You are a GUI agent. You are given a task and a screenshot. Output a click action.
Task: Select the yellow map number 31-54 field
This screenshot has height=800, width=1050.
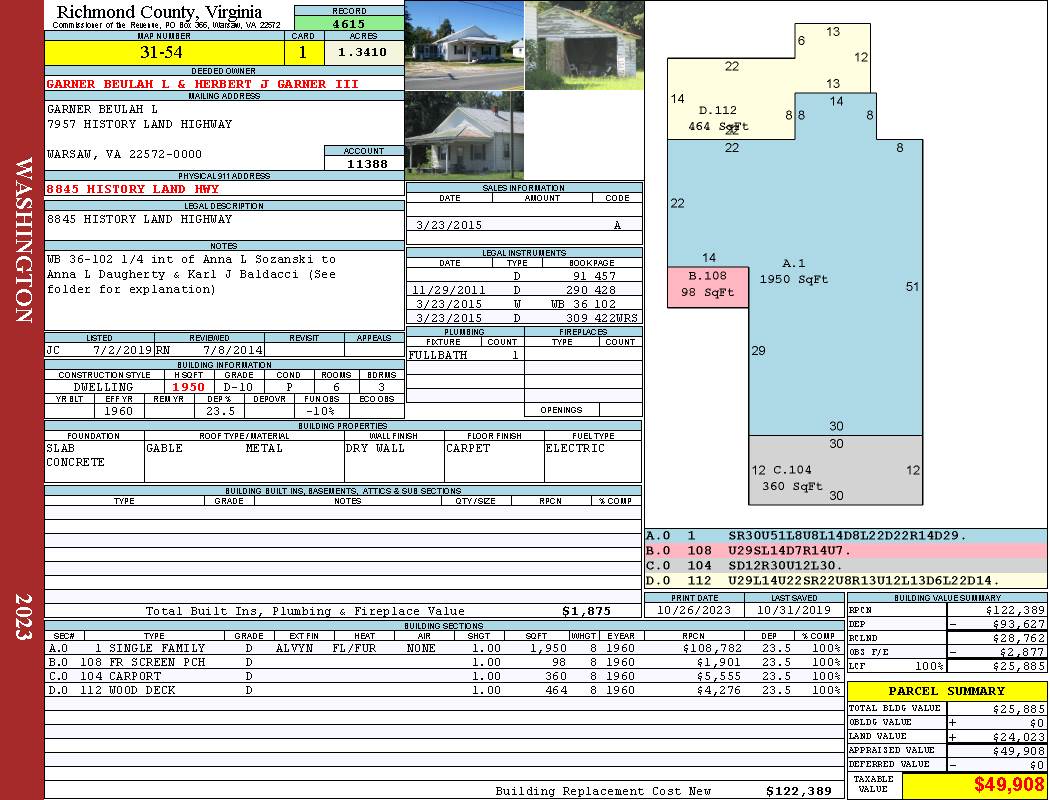[164, 52]
